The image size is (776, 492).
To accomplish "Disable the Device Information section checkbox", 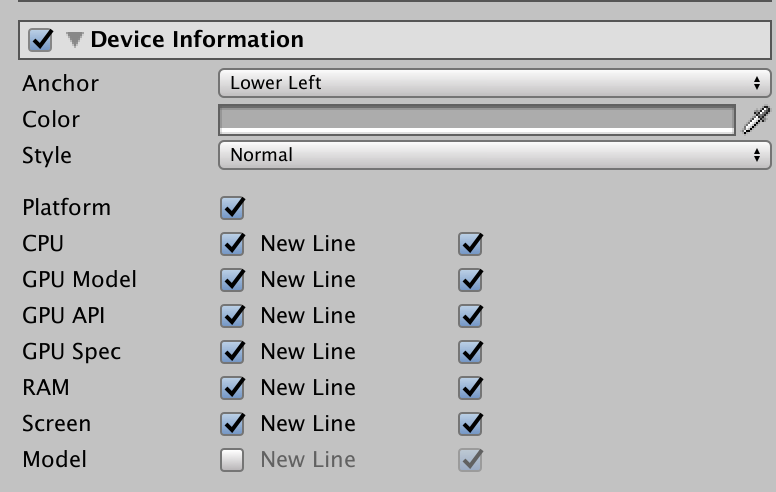I will (x=40, y=40).
